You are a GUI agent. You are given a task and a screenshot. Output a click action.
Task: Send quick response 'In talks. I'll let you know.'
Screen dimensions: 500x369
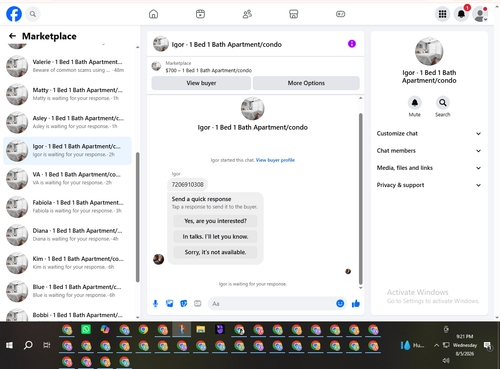[x=215, y=237]
